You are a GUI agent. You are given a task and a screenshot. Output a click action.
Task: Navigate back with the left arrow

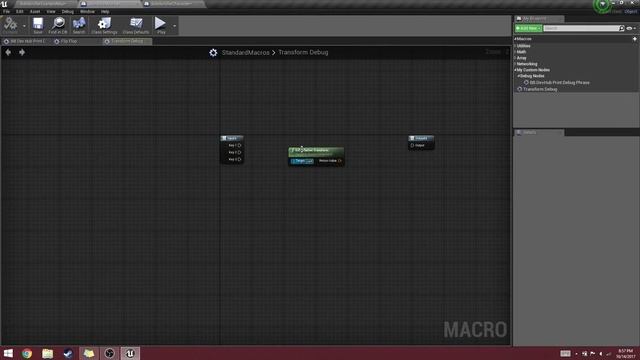8,52
